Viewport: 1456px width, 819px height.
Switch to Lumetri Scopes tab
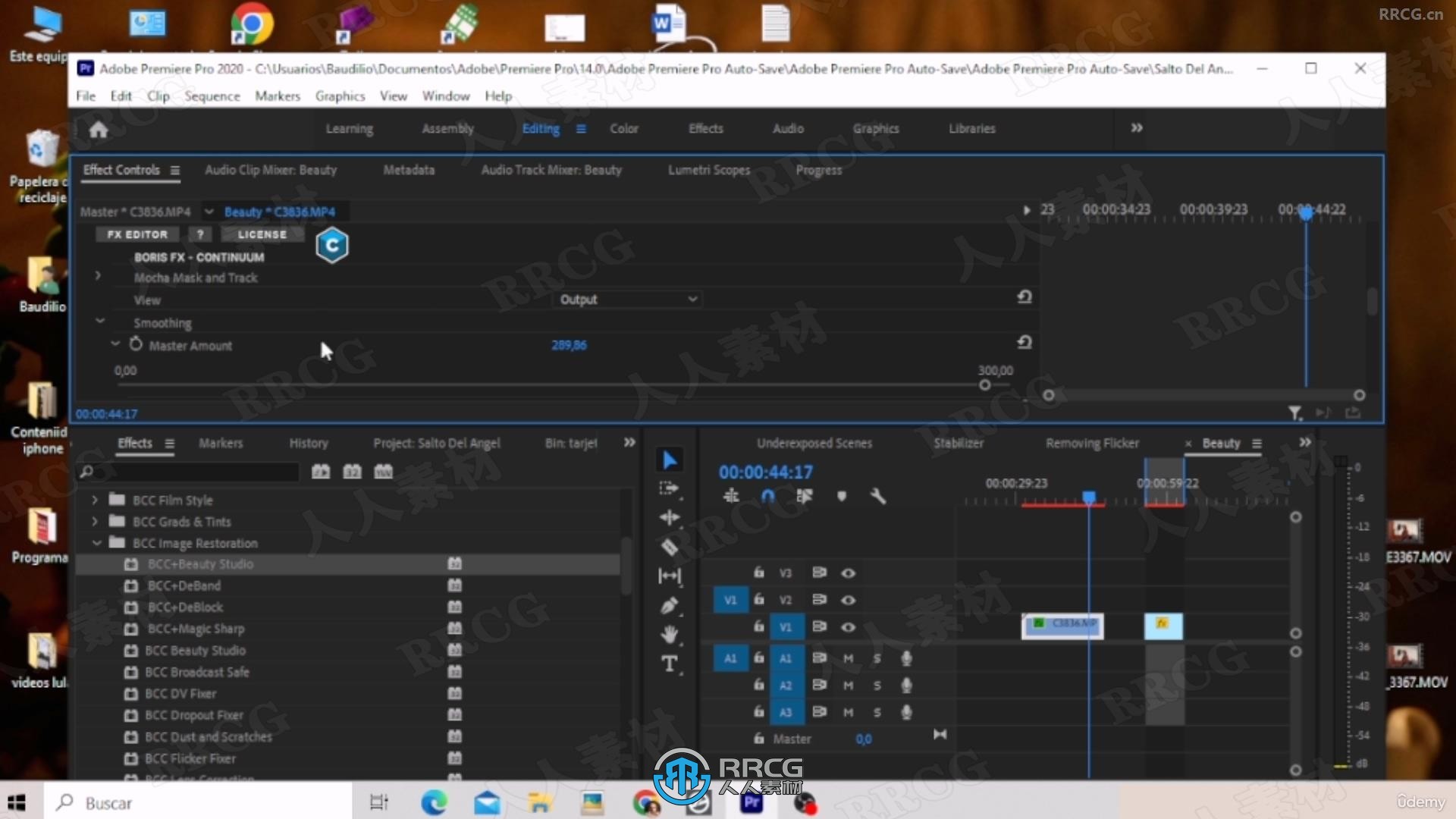click(x=709, y=170)
